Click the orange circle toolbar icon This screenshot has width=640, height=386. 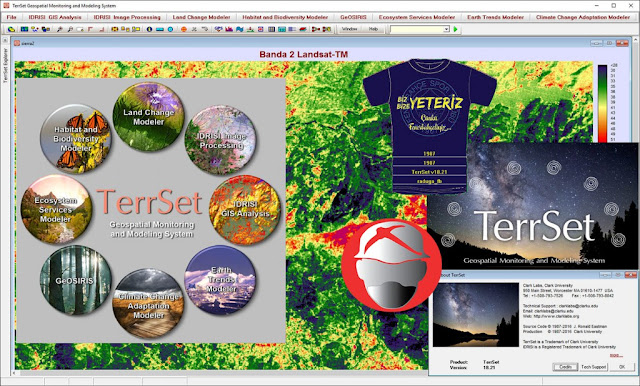click(184, 29)
